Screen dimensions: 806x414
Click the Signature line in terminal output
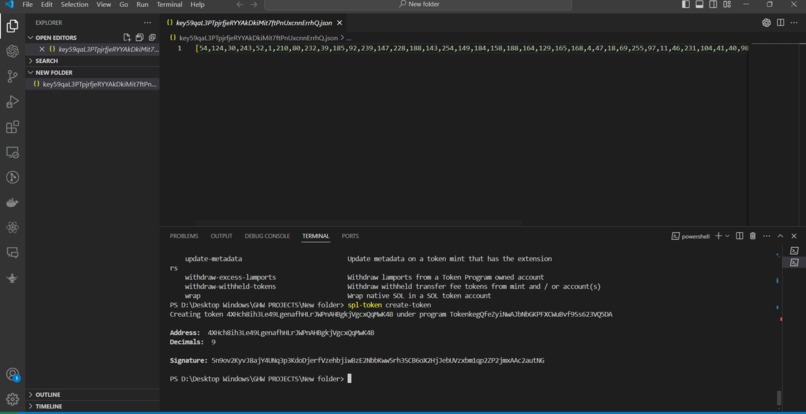click(x=357, y=361)
